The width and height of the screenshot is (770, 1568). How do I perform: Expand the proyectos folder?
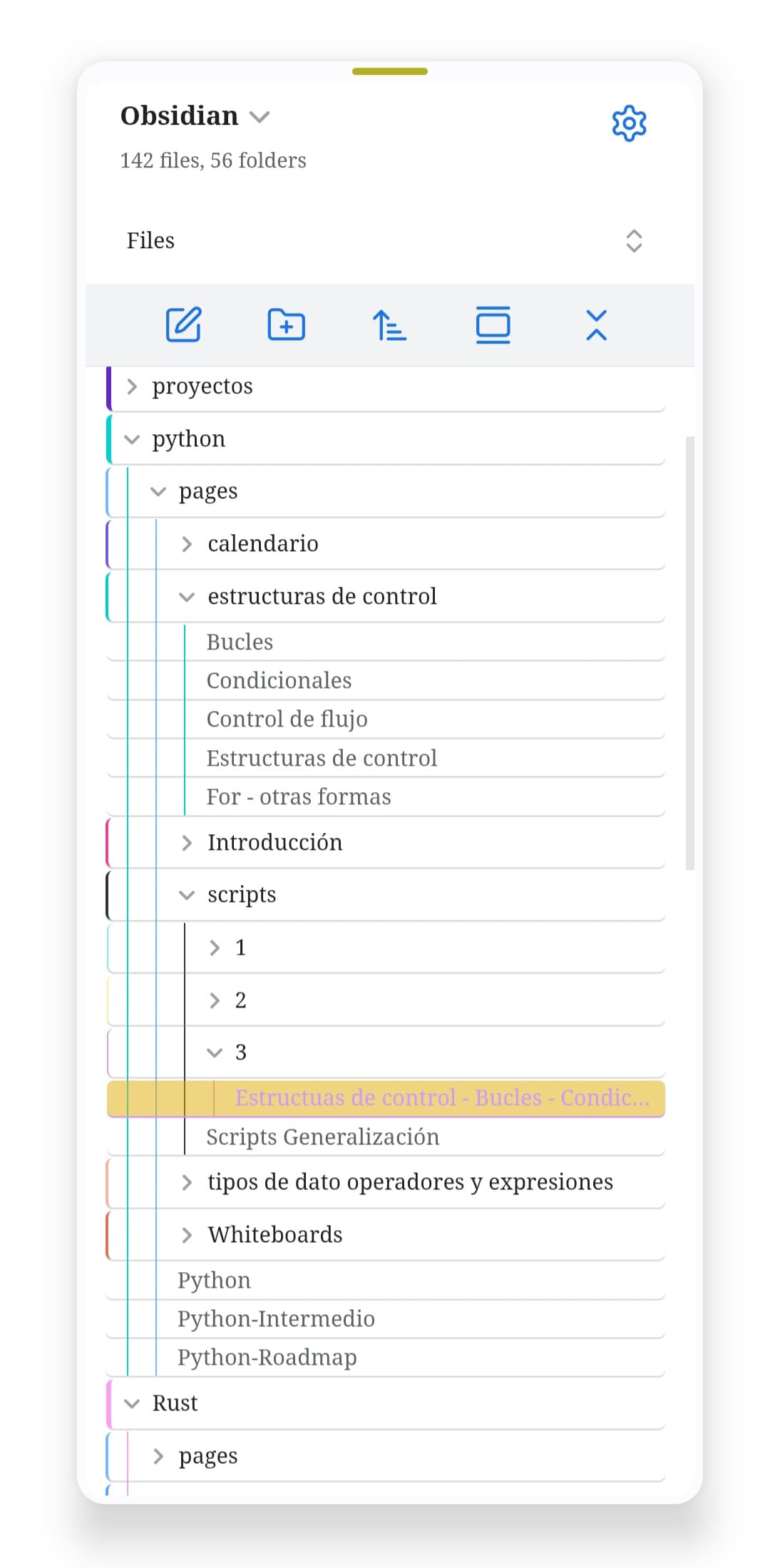point(132,386)
